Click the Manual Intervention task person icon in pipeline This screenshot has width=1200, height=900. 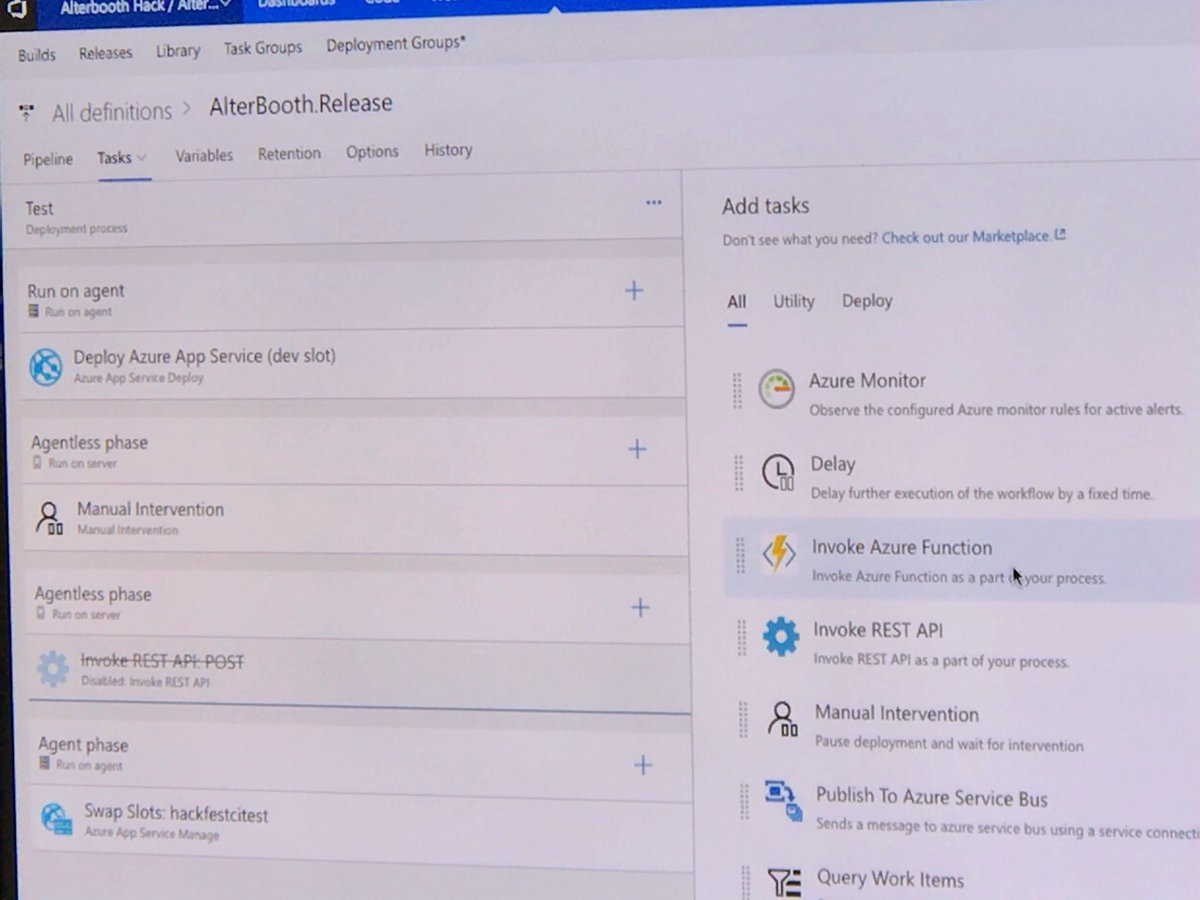49,518
